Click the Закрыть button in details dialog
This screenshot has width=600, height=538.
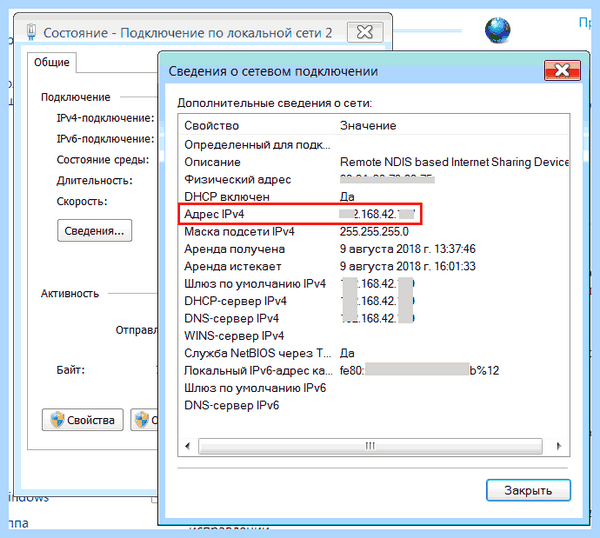tap(528, 490)
